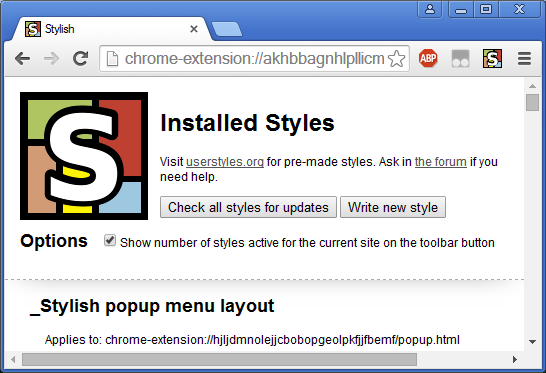Open the forum link
546x373 pixels.
pos(440,162)
